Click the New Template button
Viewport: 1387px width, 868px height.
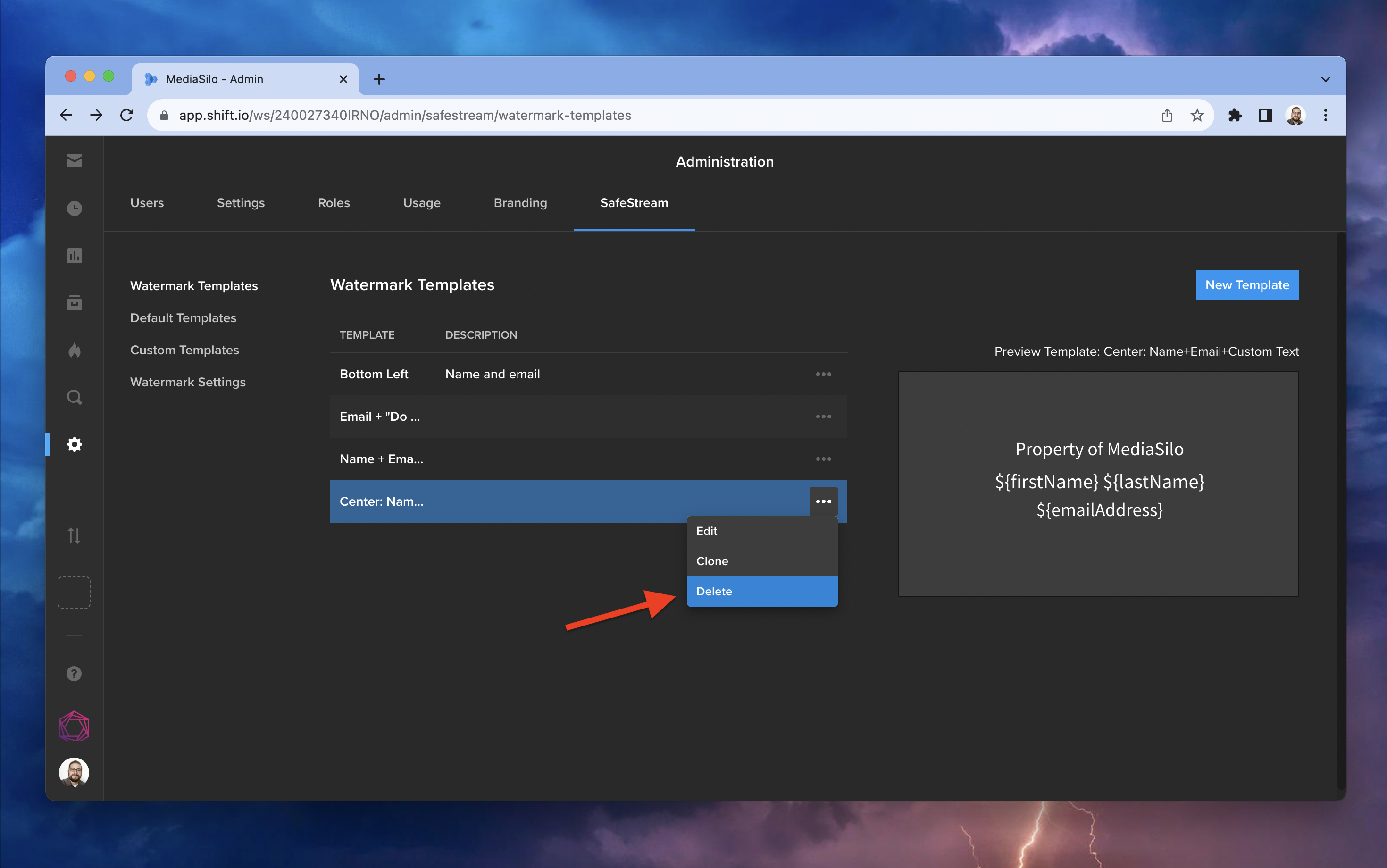pyautogui.click(x=1247, y=285)
